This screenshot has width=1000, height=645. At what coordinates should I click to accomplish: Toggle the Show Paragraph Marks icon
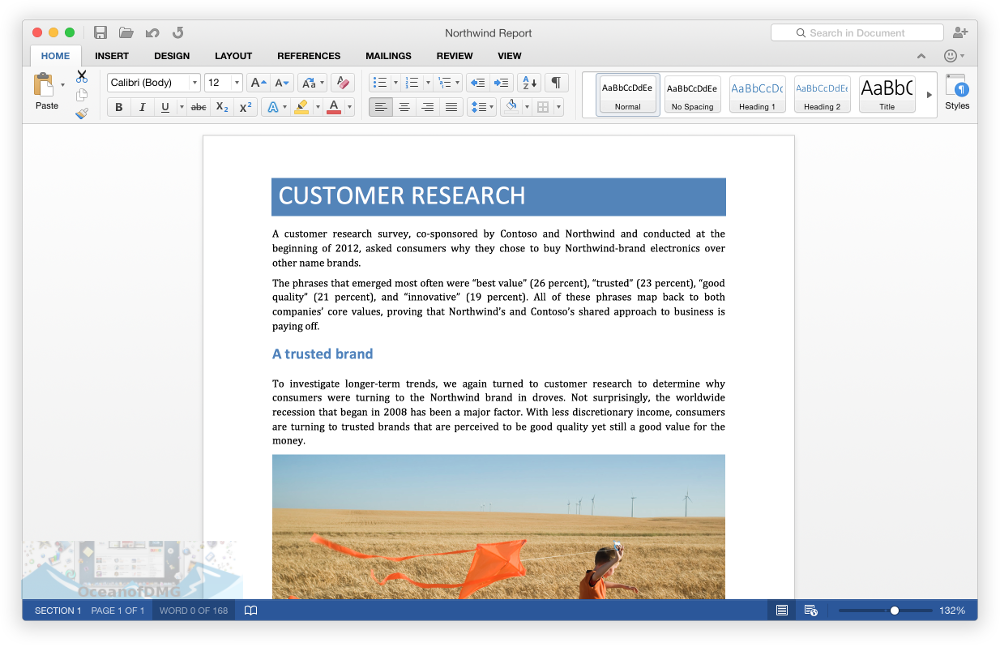[x=556, y=83]
